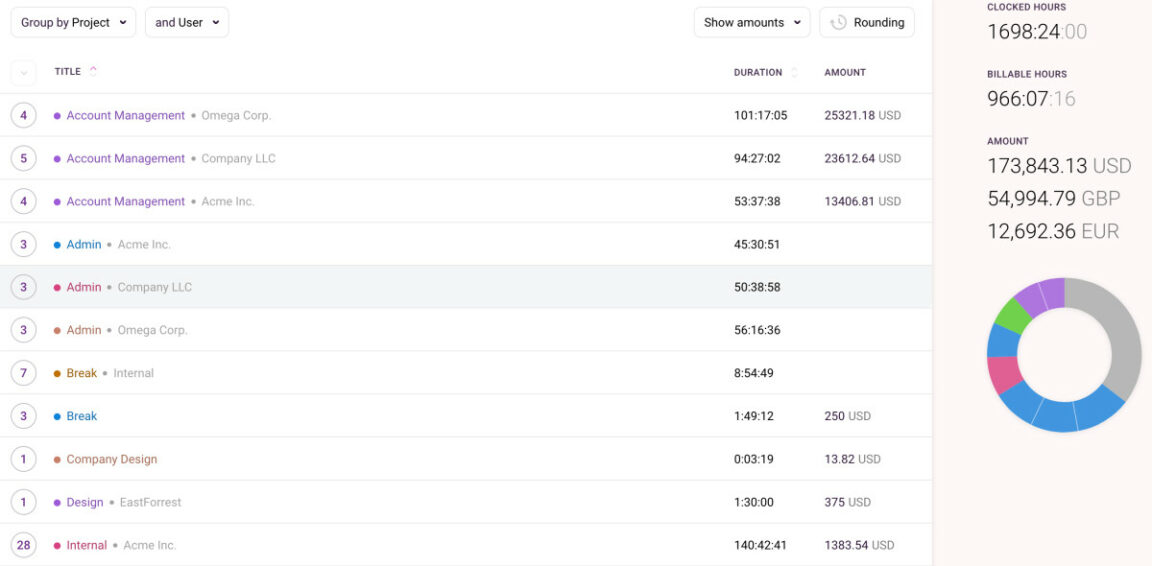Click pink dot beside Internal Acme Inc.
Screen dimensions: 1152x566
(x=57, y=546)
